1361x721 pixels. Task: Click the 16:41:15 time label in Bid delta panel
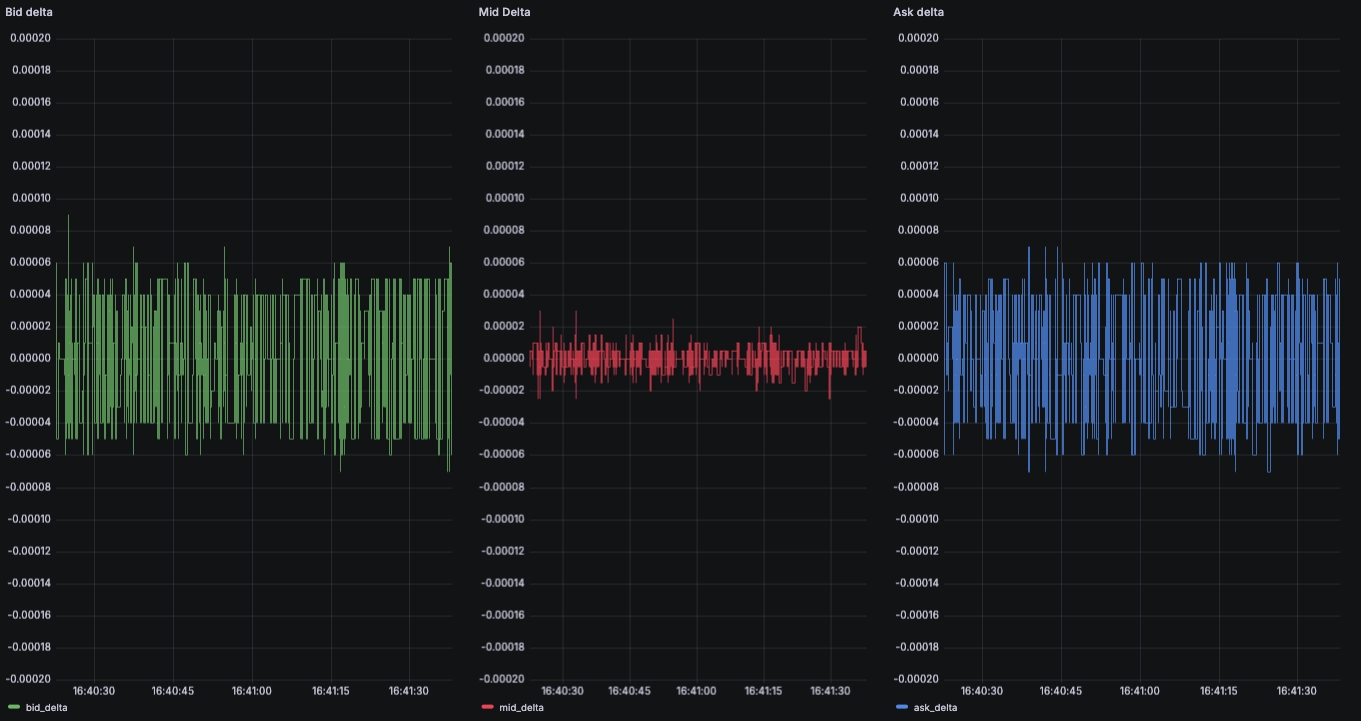330,691
